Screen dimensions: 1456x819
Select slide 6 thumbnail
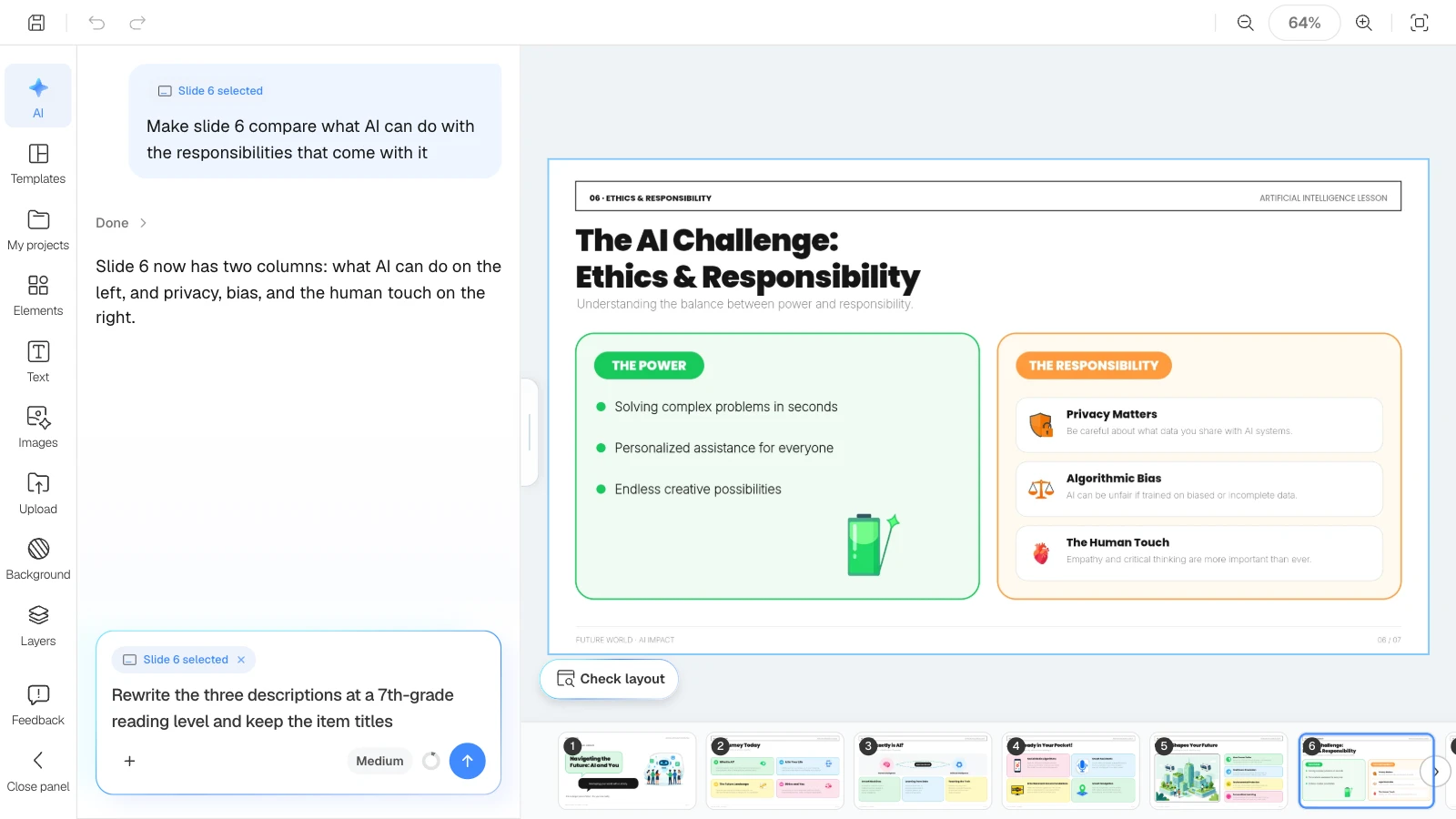1366,771
